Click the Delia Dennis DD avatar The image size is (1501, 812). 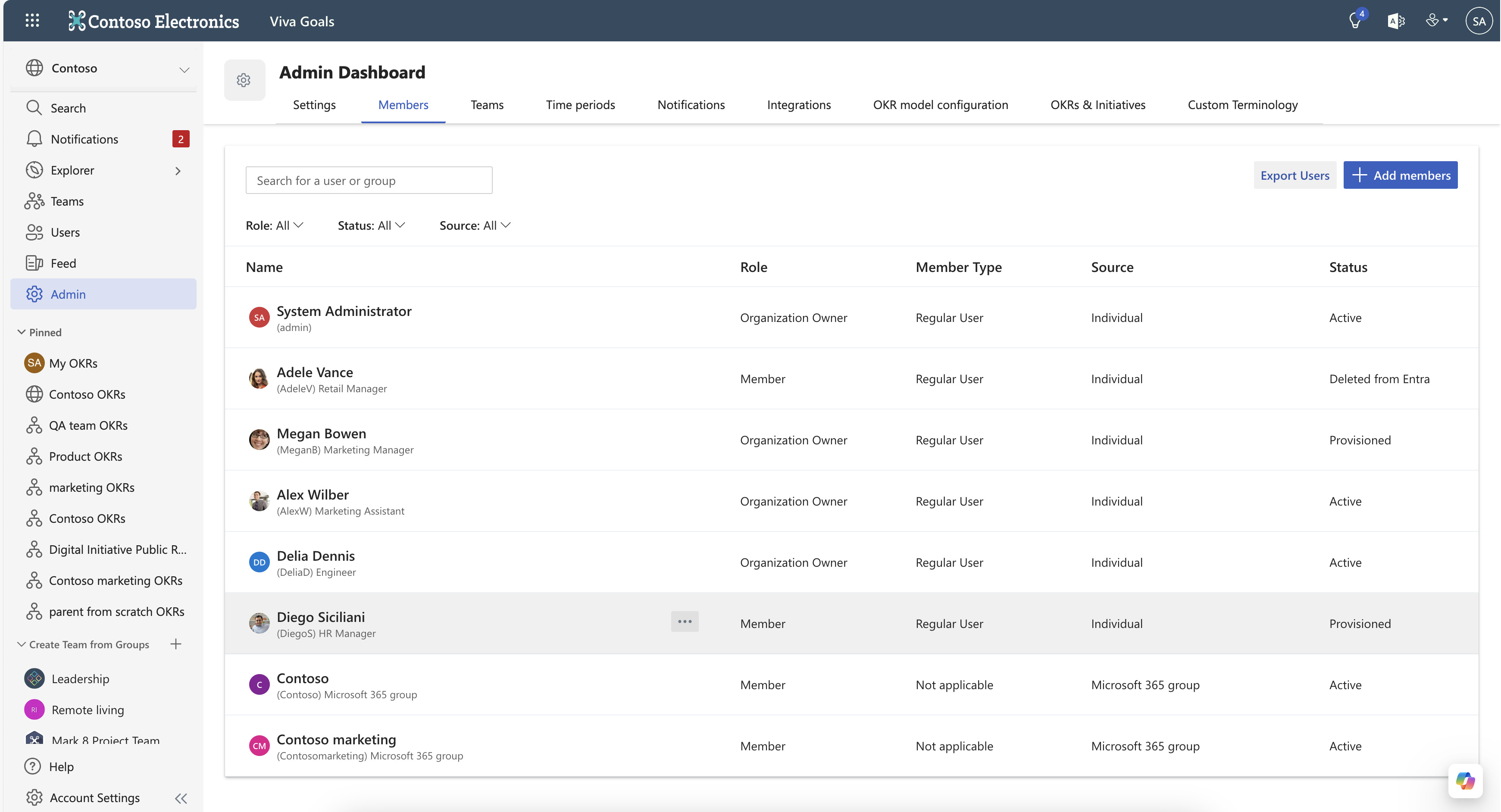(x=260, y=562)
